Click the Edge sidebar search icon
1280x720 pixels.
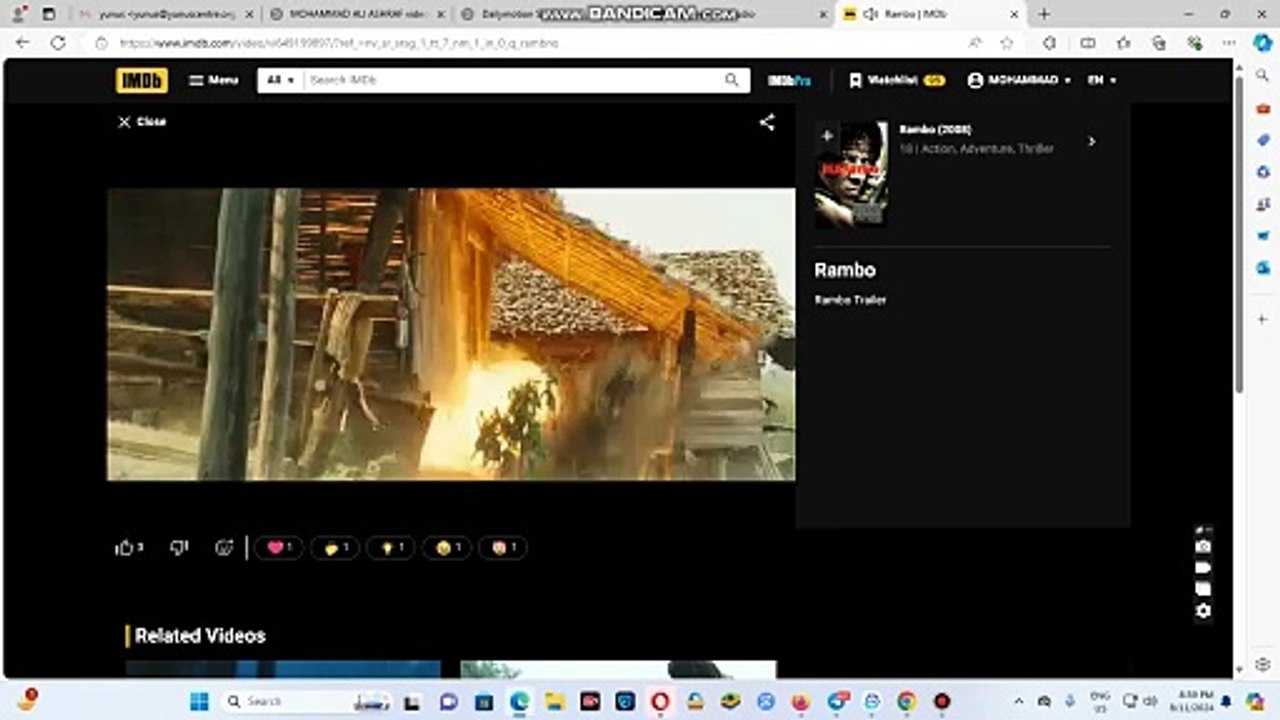1263,76
